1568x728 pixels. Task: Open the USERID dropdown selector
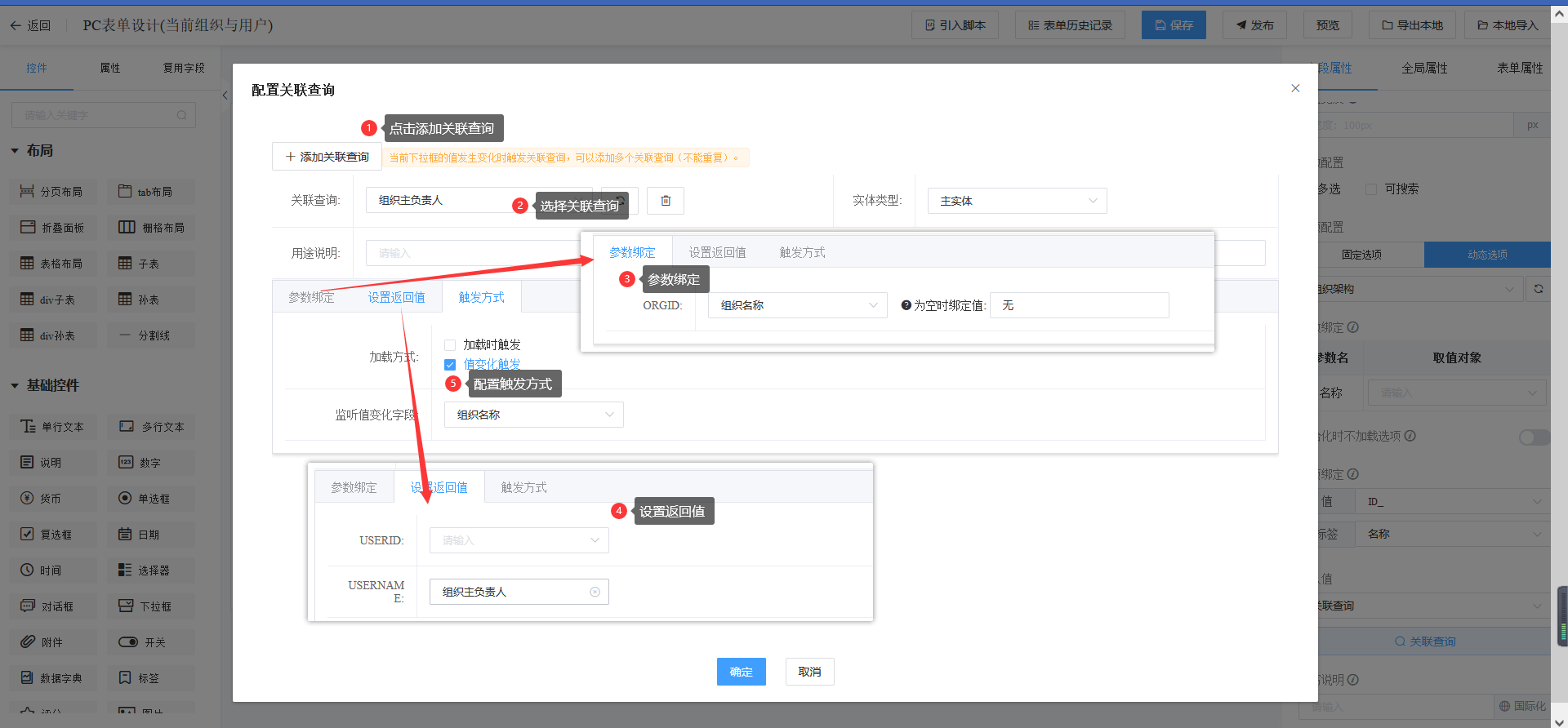(x=519, y=540)
